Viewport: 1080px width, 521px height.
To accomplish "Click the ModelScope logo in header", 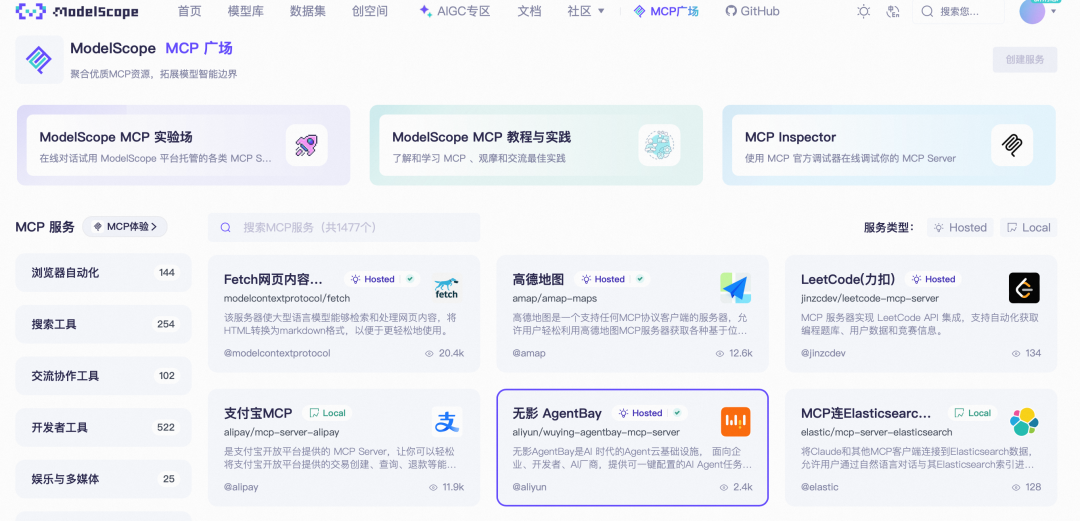I will (x=77, y=12).
